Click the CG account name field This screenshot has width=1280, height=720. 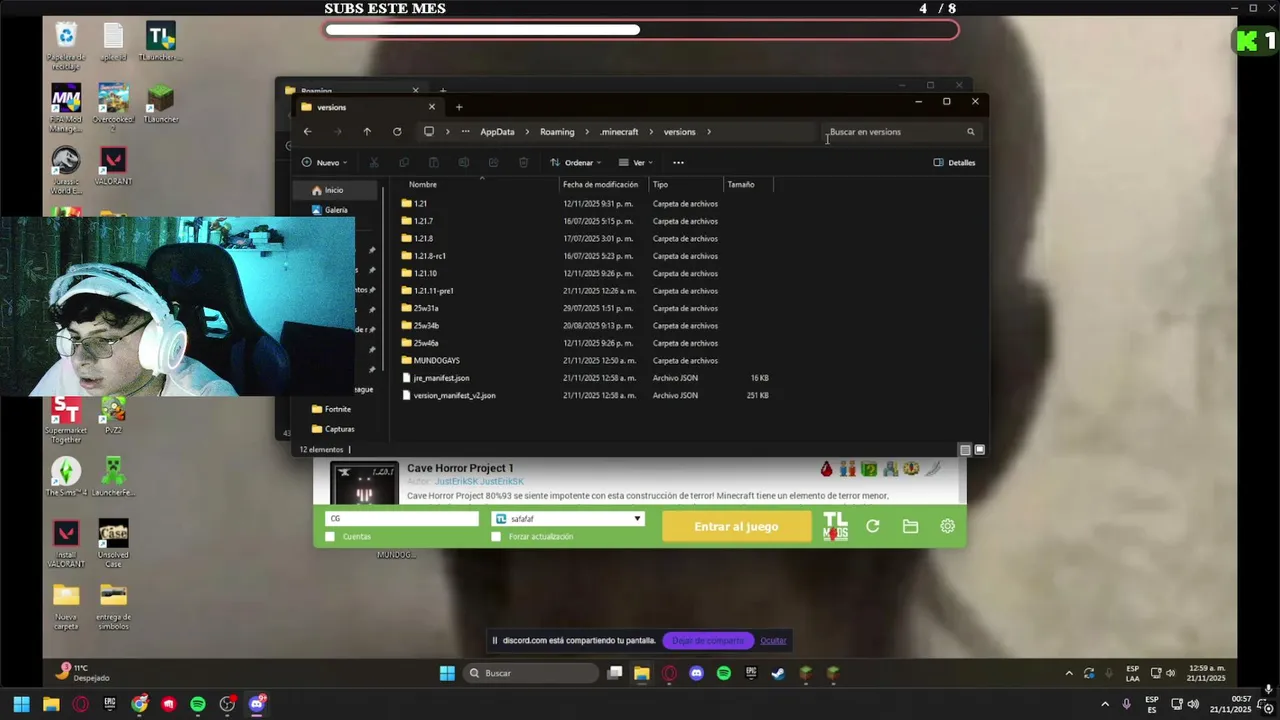click(402, 519)
